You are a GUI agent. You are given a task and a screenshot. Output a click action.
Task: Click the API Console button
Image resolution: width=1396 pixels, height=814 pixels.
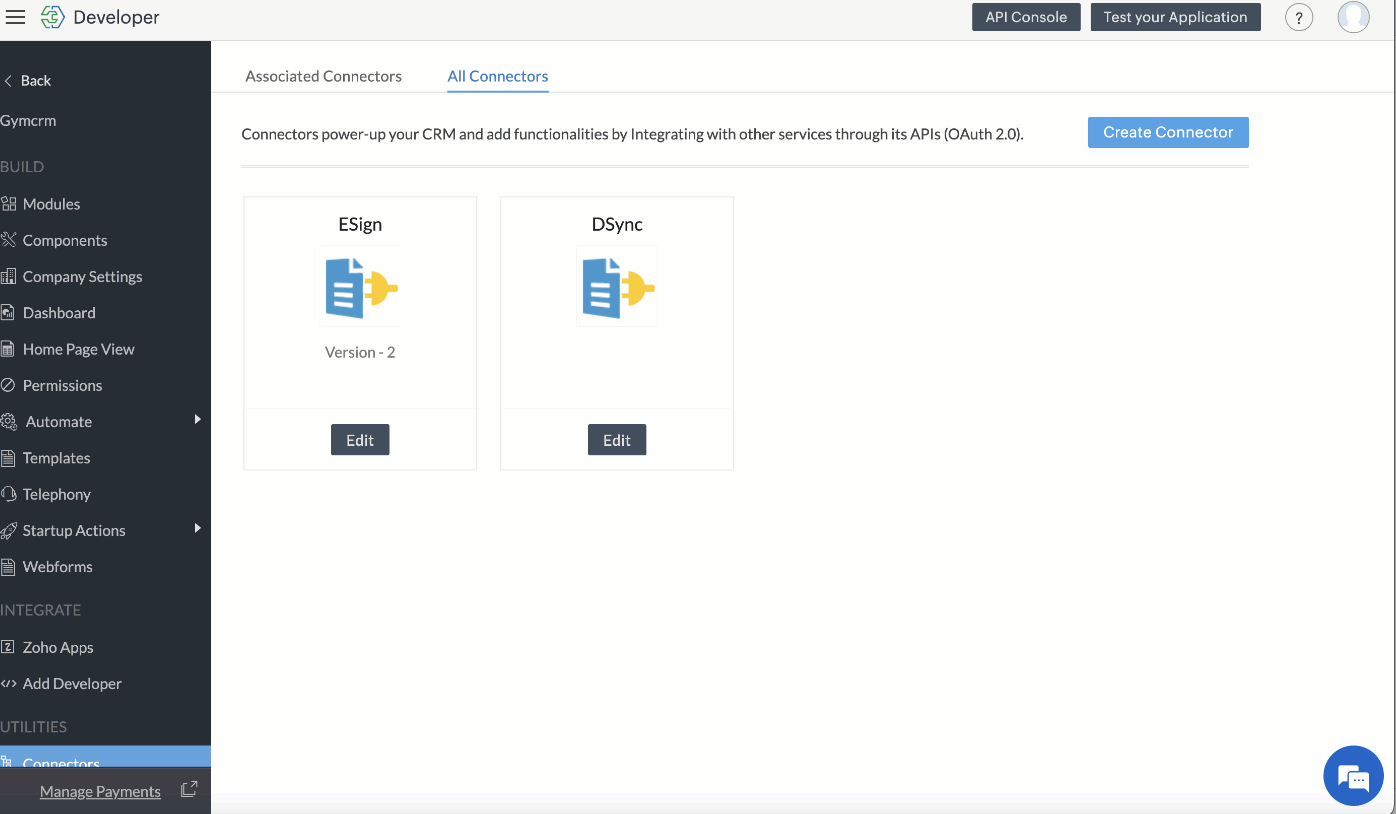1026,17
